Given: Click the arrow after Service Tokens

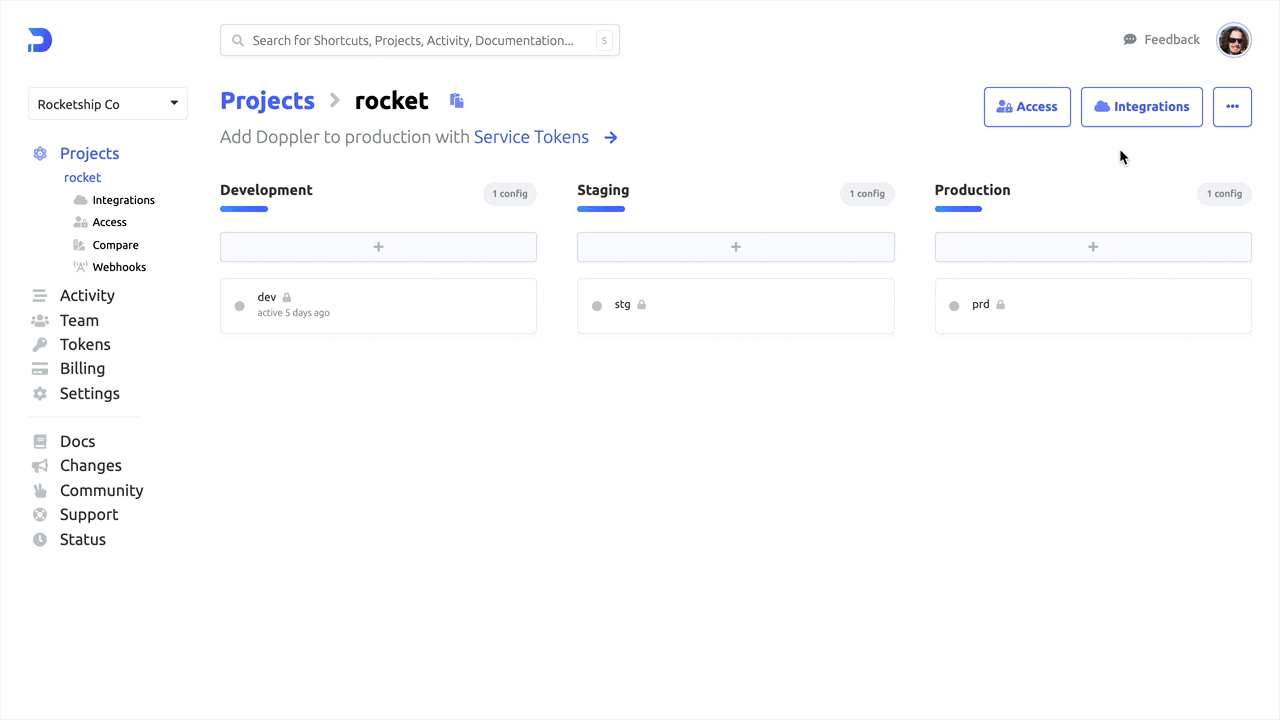Looking at the screenshot, I should pyautogui.click(x=611, y=137).
